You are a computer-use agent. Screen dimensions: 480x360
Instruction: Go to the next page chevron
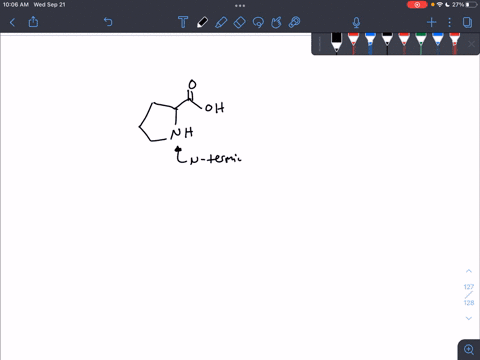pyautogui.click(x=469, y=318)
